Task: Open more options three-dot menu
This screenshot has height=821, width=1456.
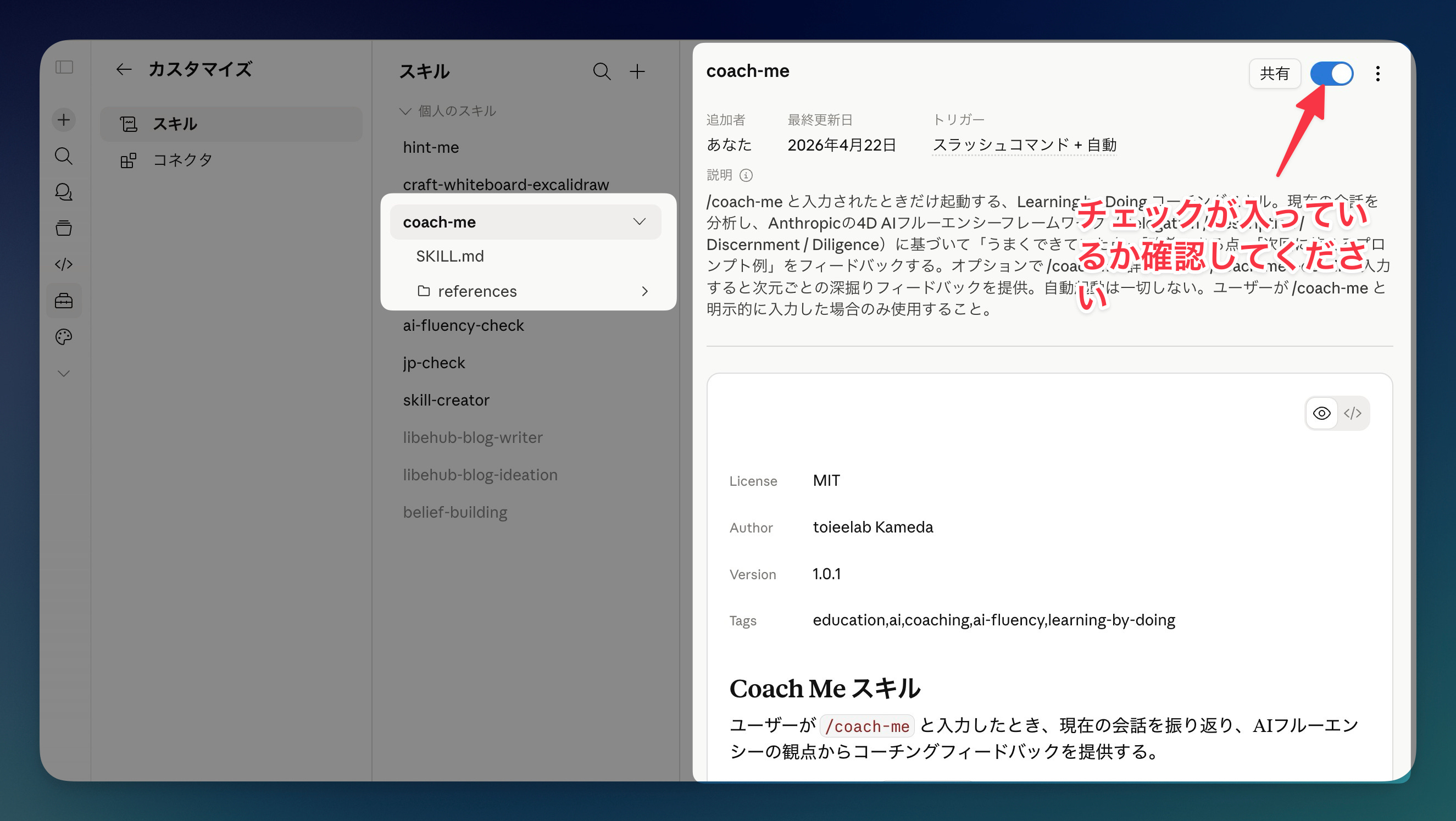Action: (x=1378, y=73)
